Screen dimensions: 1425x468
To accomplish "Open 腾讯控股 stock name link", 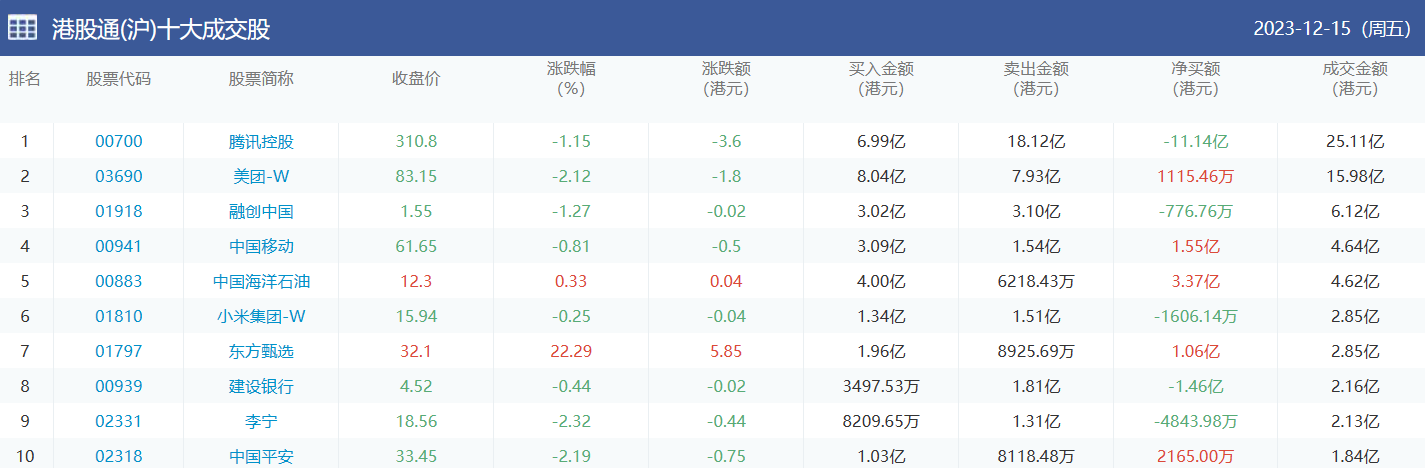I will click(x=261, y=142).
